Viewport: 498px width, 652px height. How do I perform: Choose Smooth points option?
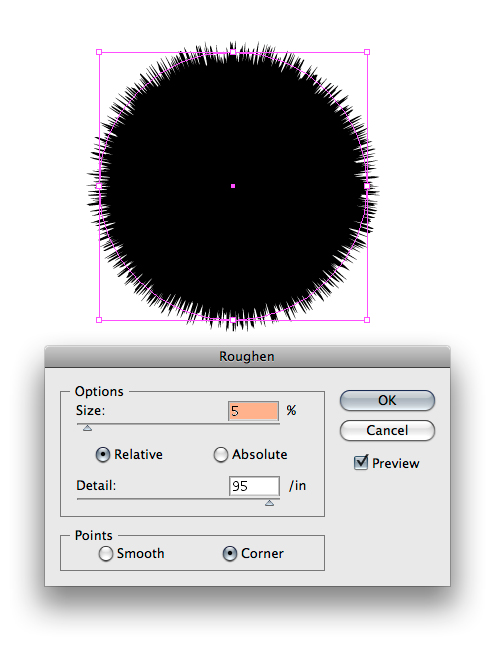106,553
